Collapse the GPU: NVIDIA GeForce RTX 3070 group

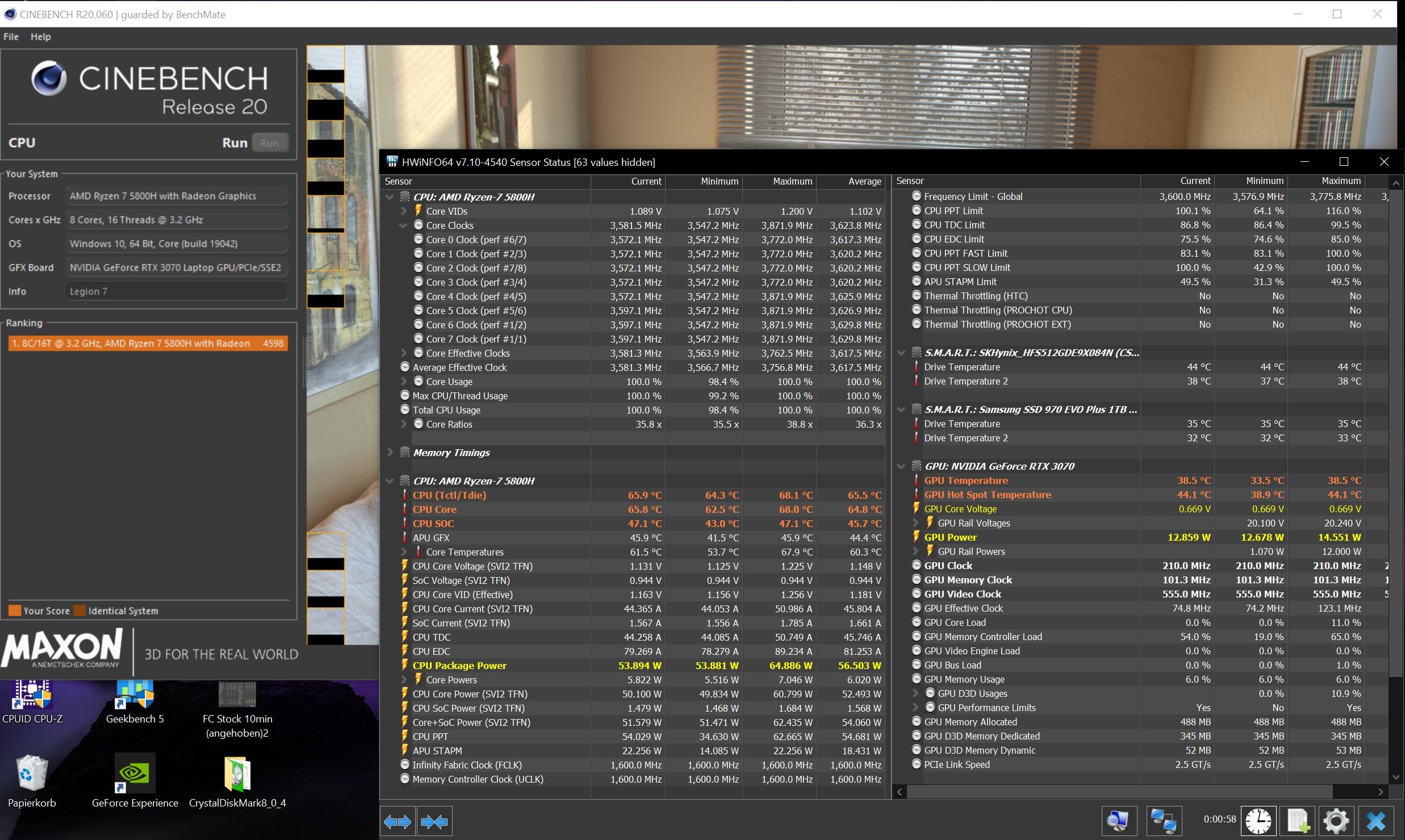pyautogui.click(x=901, y=466)
